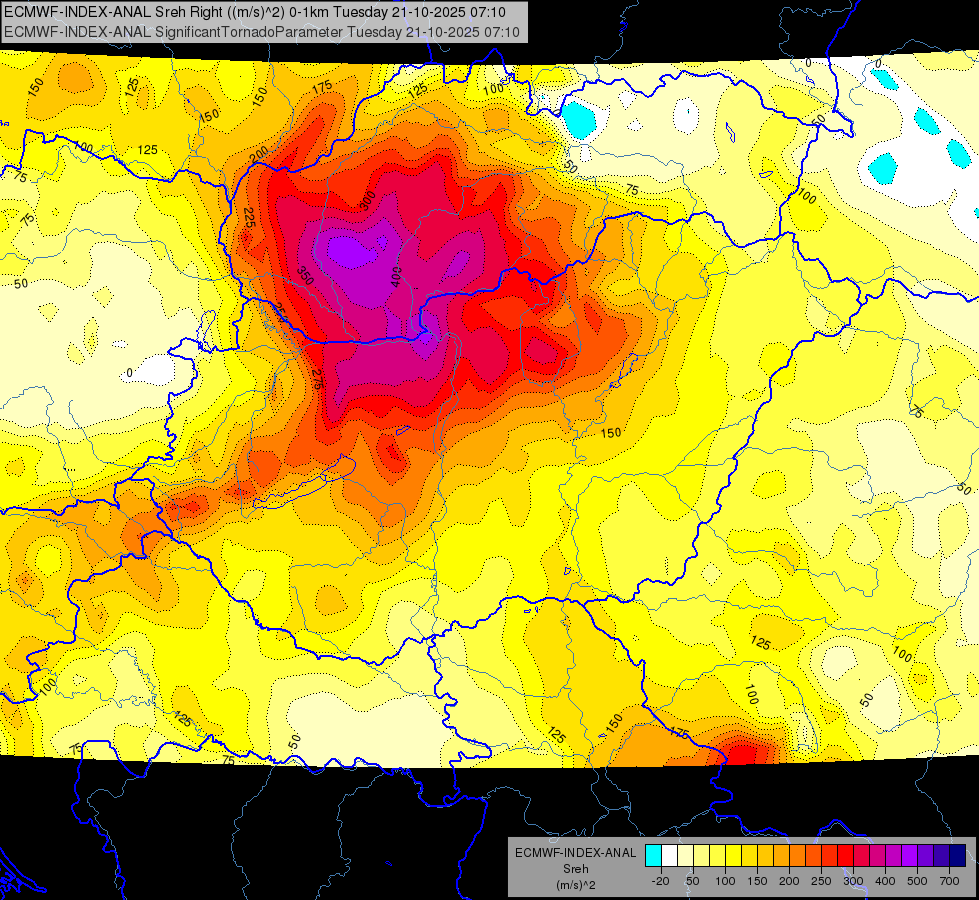Image resolution: width=979 pixels, height=900 pixels.
Task: Click the '100' legend tick value
Action: (x=726, y=881)
